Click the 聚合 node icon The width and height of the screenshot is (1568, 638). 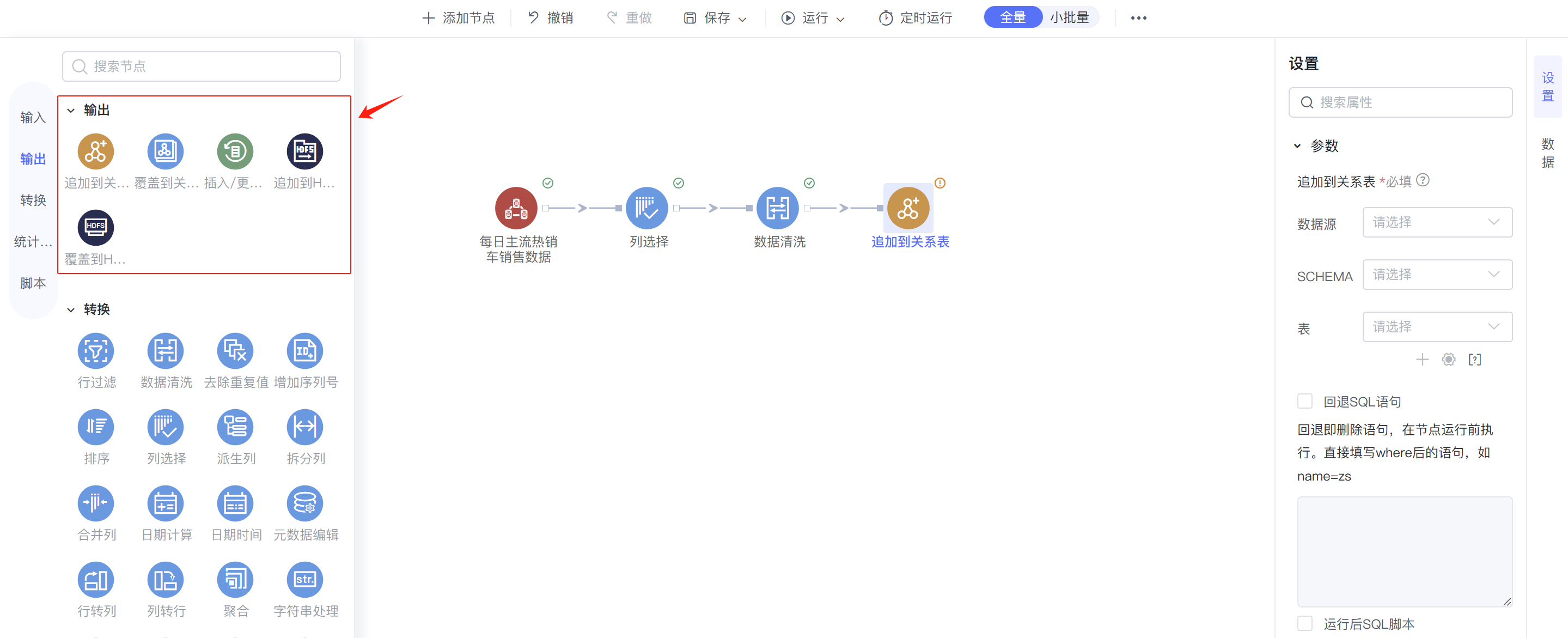pos(235,579)
